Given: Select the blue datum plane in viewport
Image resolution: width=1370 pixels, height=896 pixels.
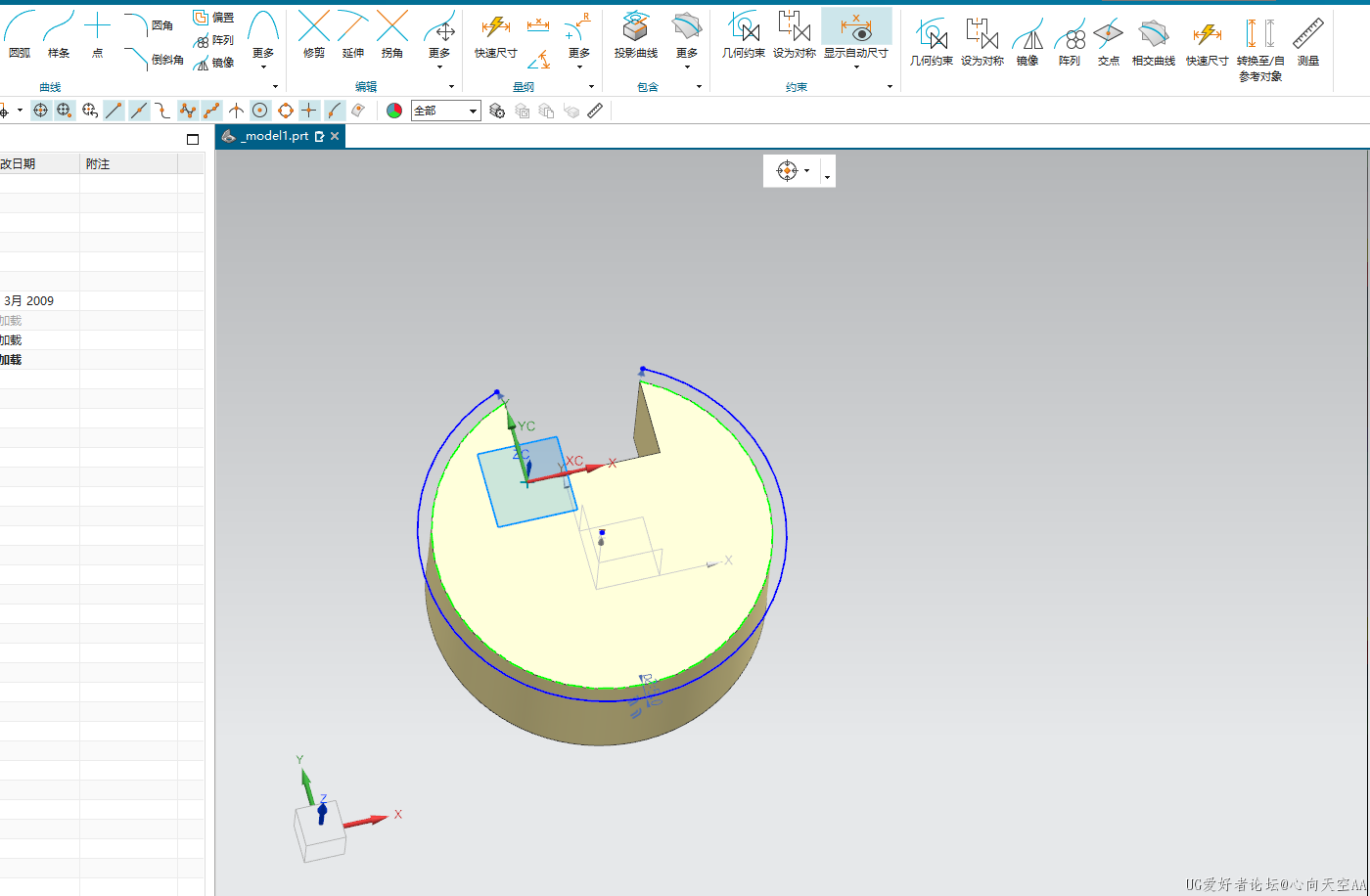Looking at the screenshot, I should (527, 481).
